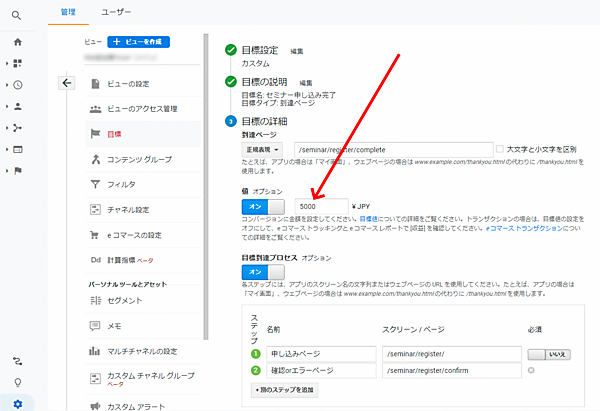Toggle the 必須 いいえ switch

point(548,353)
